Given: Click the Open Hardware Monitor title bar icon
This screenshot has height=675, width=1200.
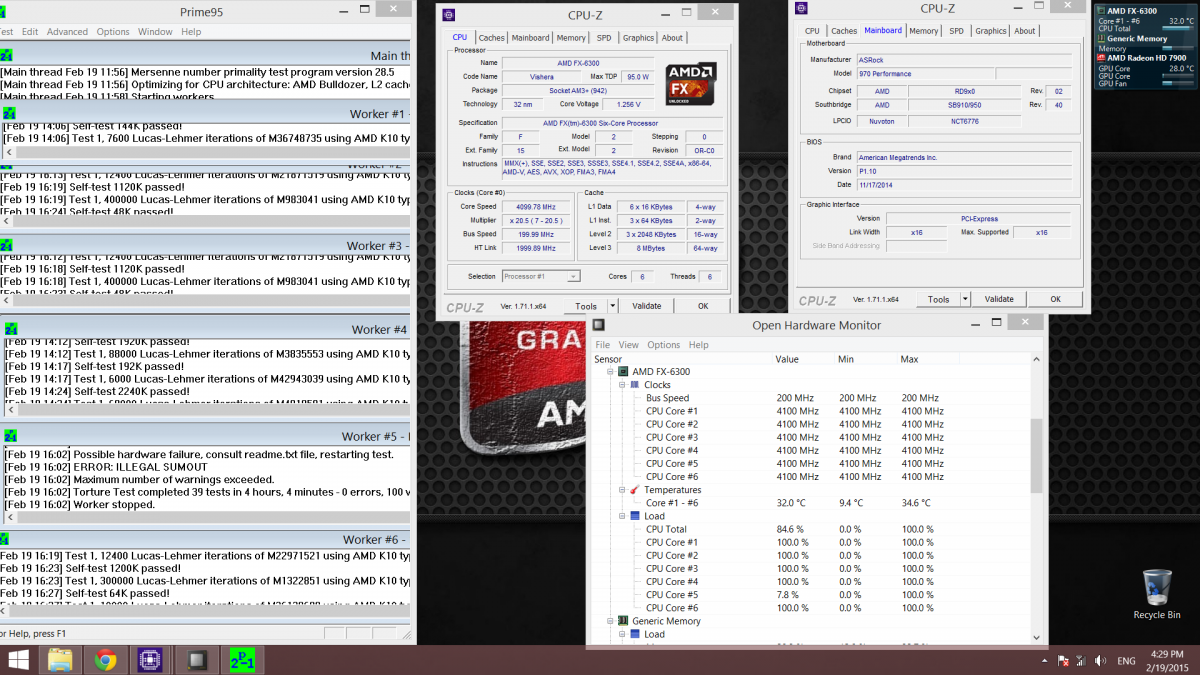Looking at the screenshot, I should (599, 325).
